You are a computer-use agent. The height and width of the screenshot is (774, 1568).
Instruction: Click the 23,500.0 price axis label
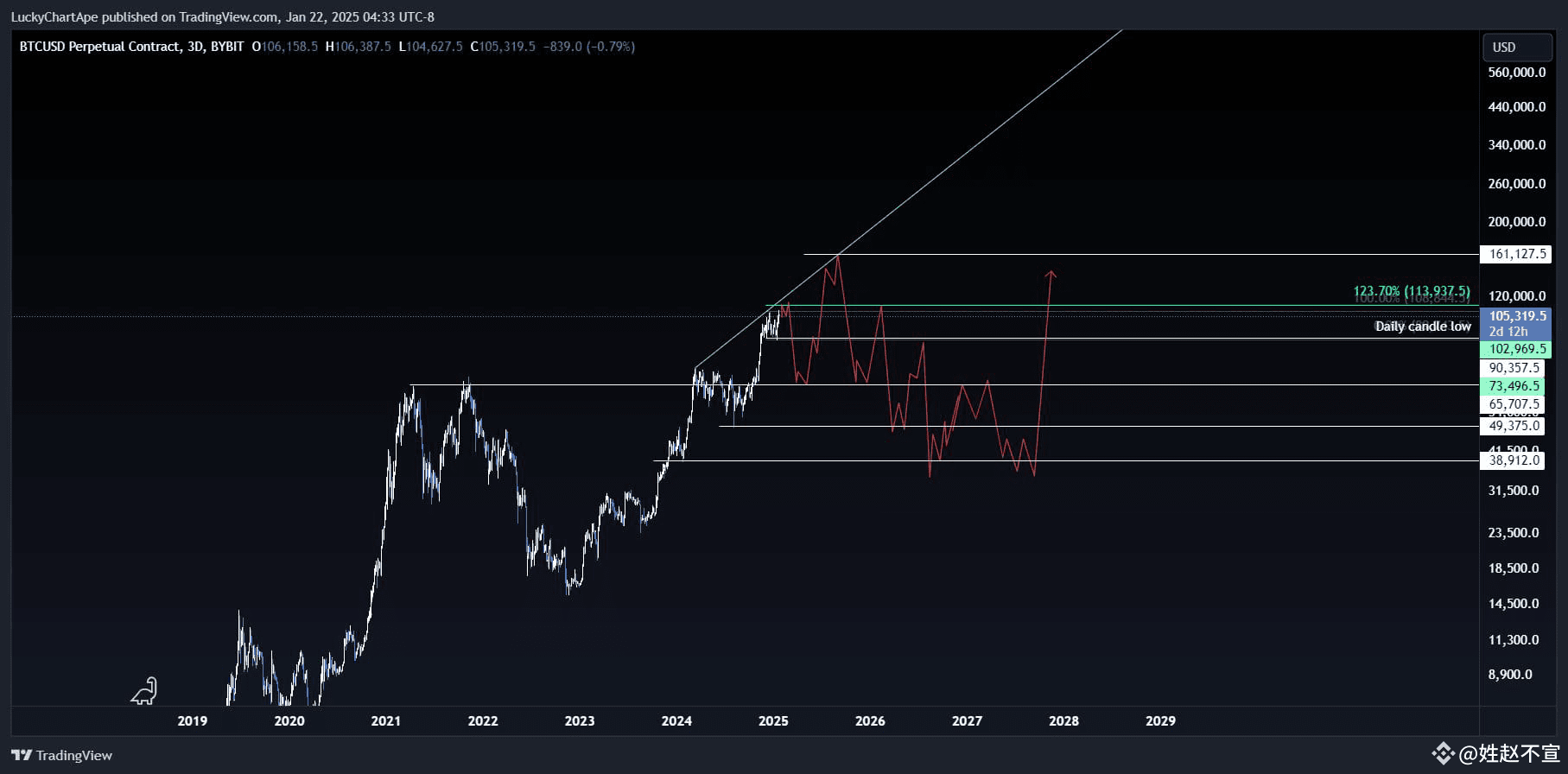1514,533
